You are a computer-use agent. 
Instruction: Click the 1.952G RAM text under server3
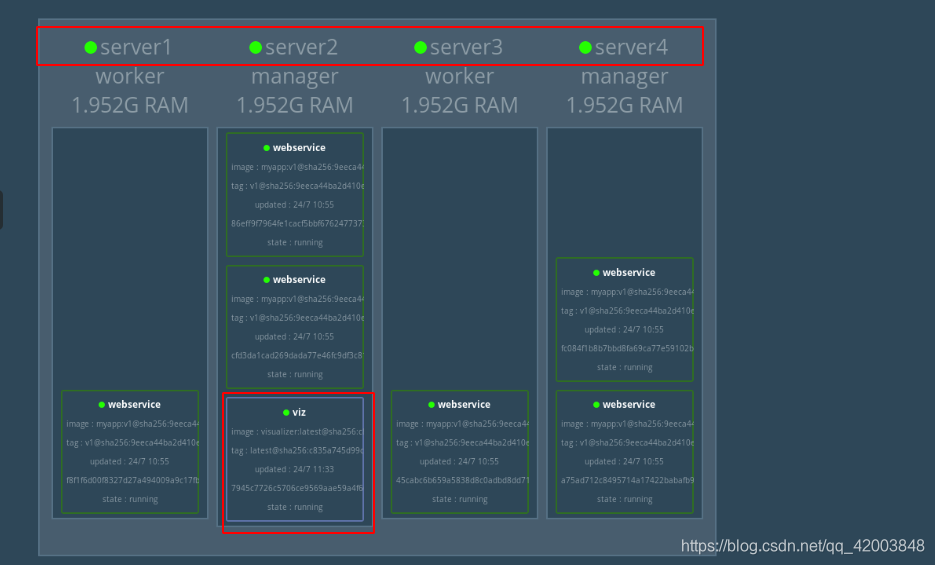point(460,105)
